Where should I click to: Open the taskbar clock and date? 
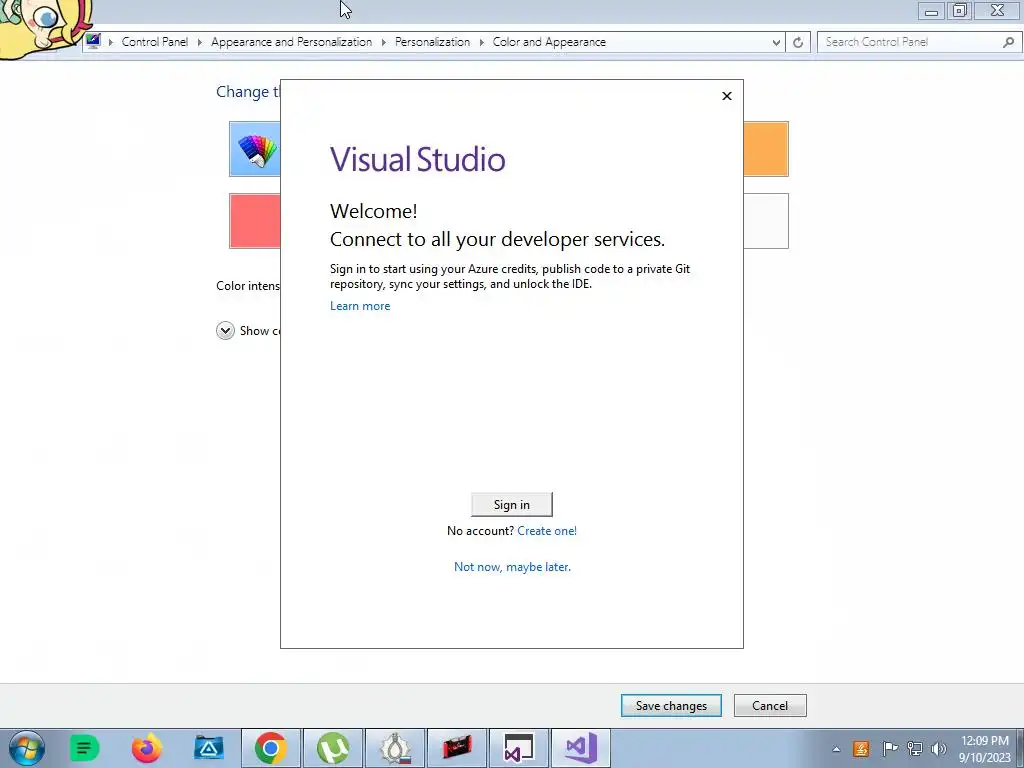click(x=985, y=749)
